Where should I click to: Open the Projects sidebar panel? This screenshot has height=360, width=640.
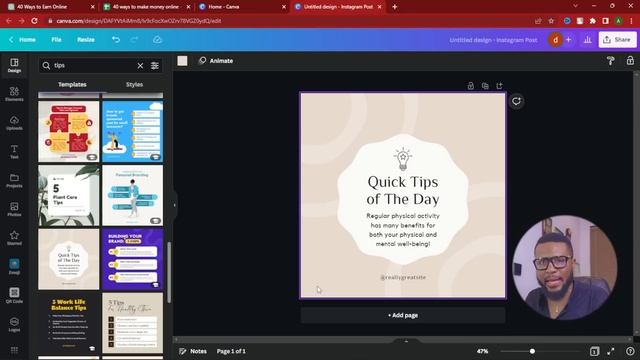click(14, 180)
